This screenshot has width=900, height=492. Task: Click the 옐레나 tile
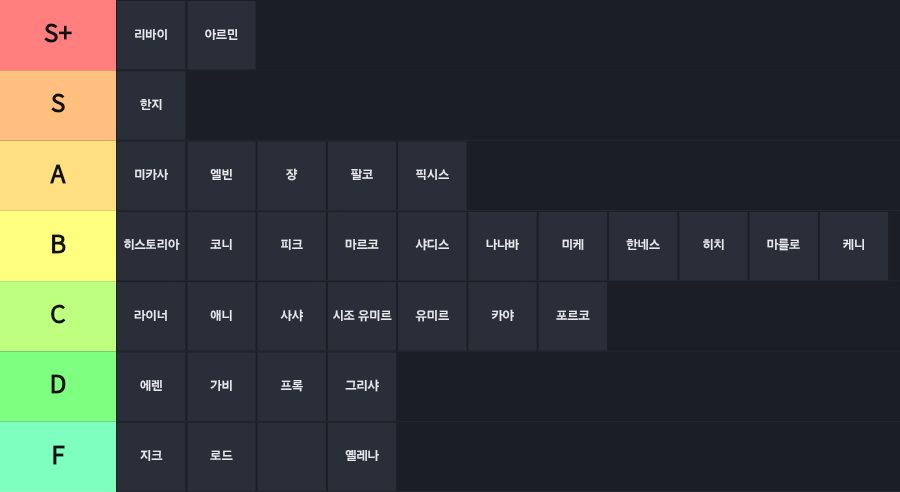[x=362, y=457]
